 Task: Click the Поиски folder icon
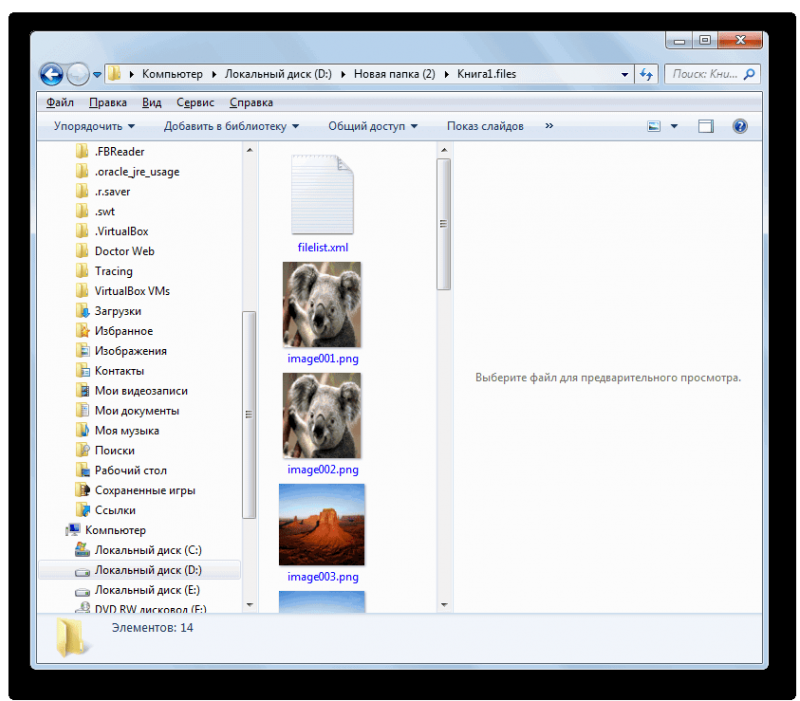(82, 450)
